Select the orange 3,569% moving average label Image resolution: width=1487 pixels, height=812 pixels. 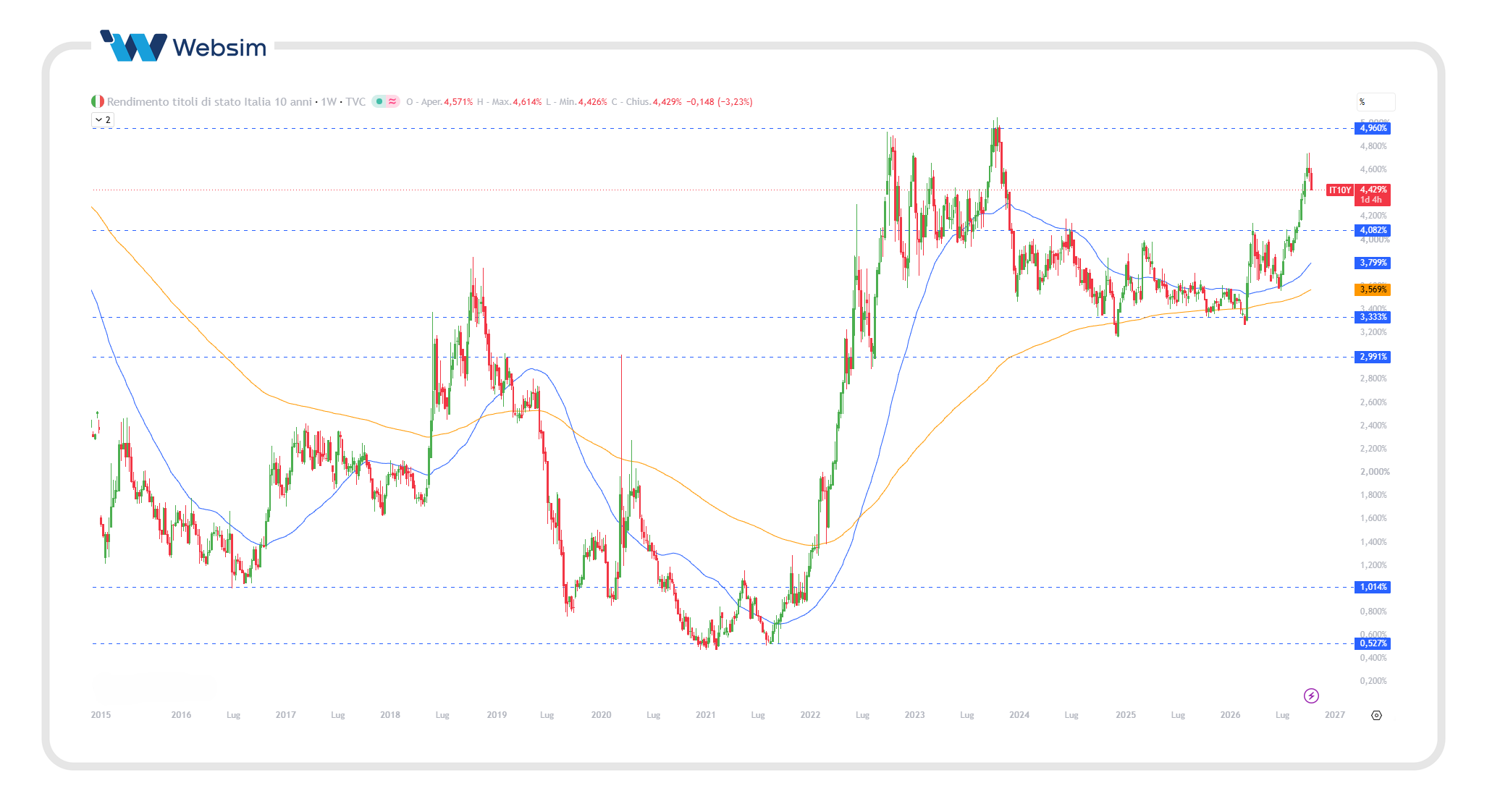(1373, 289)
